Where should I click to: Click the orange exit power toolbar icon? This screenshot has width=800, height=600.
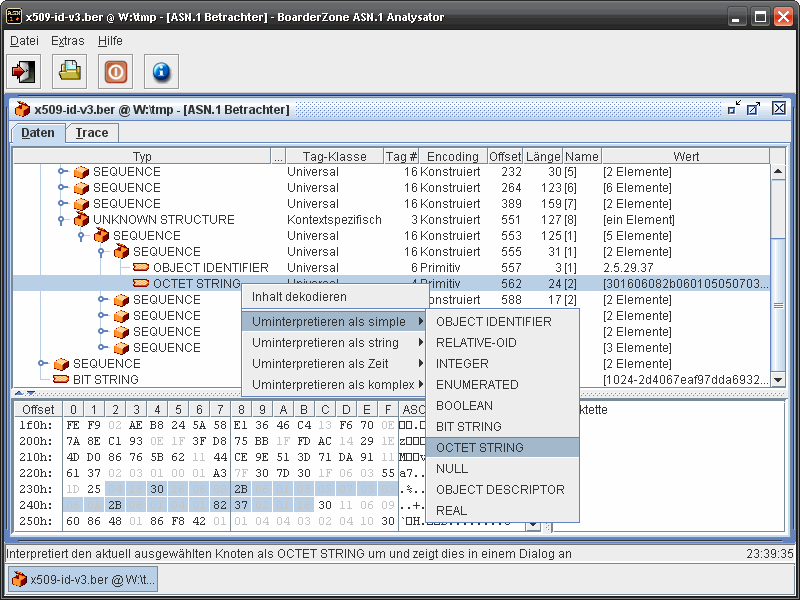pos(115,71)
